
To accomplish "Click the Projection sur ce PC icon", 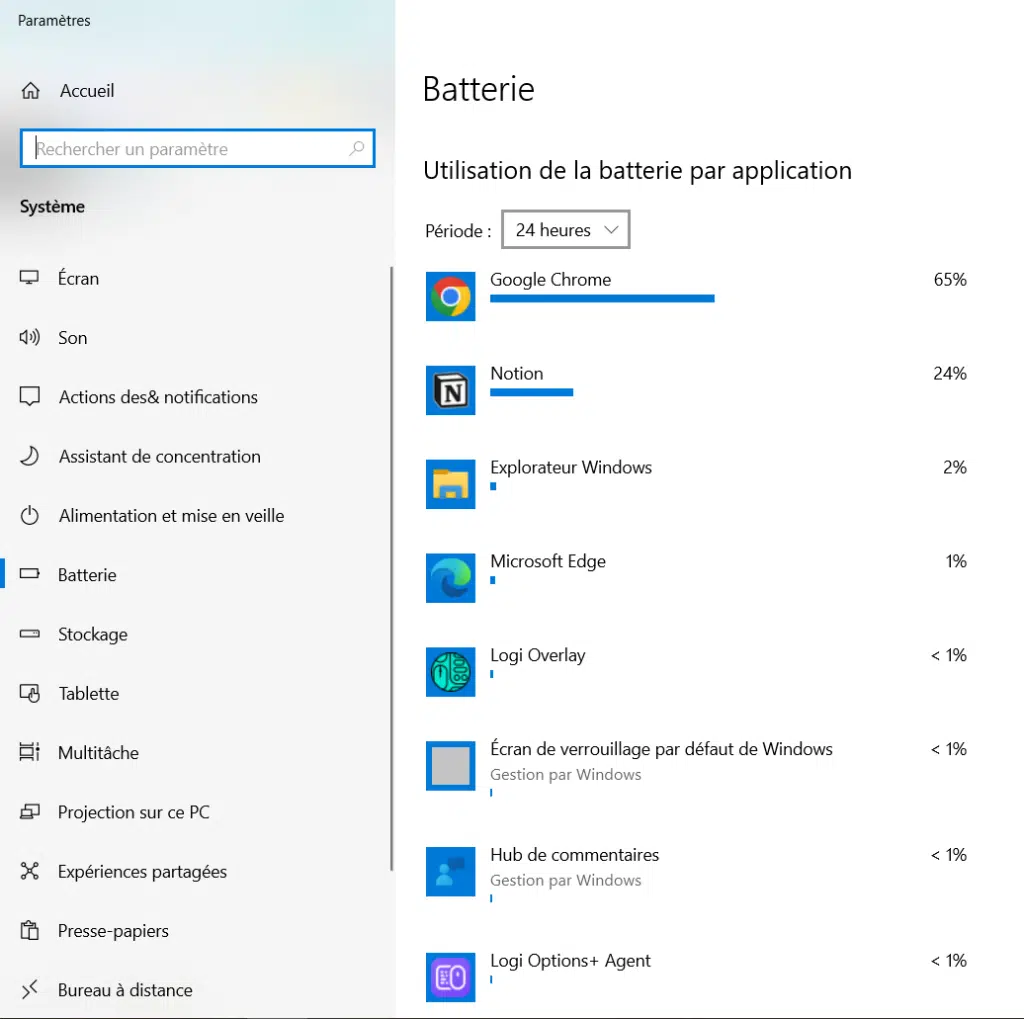I will [29, 812].
